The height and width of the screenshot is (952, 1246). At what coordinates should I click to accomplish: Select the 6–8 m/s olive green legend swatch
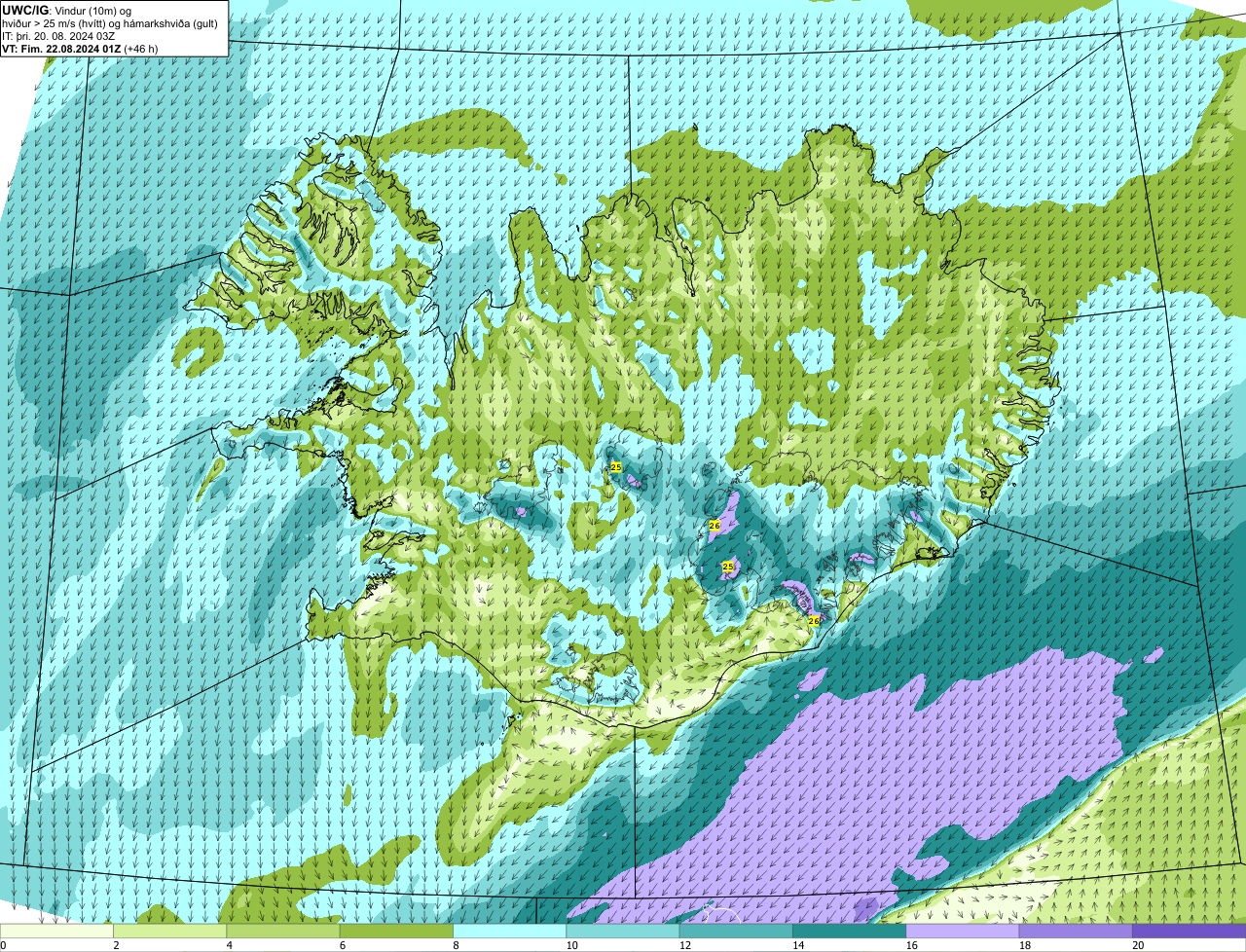click(396, 931)
